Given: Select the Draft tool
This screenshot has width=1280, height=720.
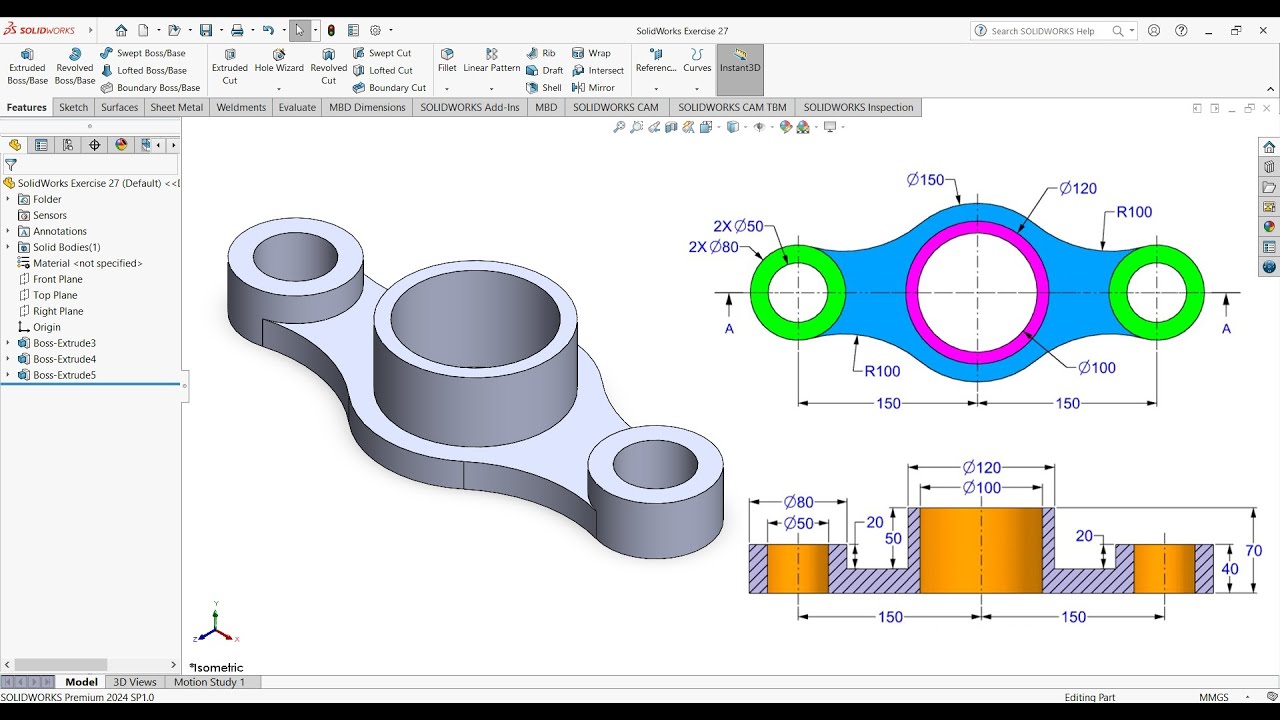Looking at the screenshot, I should click(544, 71).
